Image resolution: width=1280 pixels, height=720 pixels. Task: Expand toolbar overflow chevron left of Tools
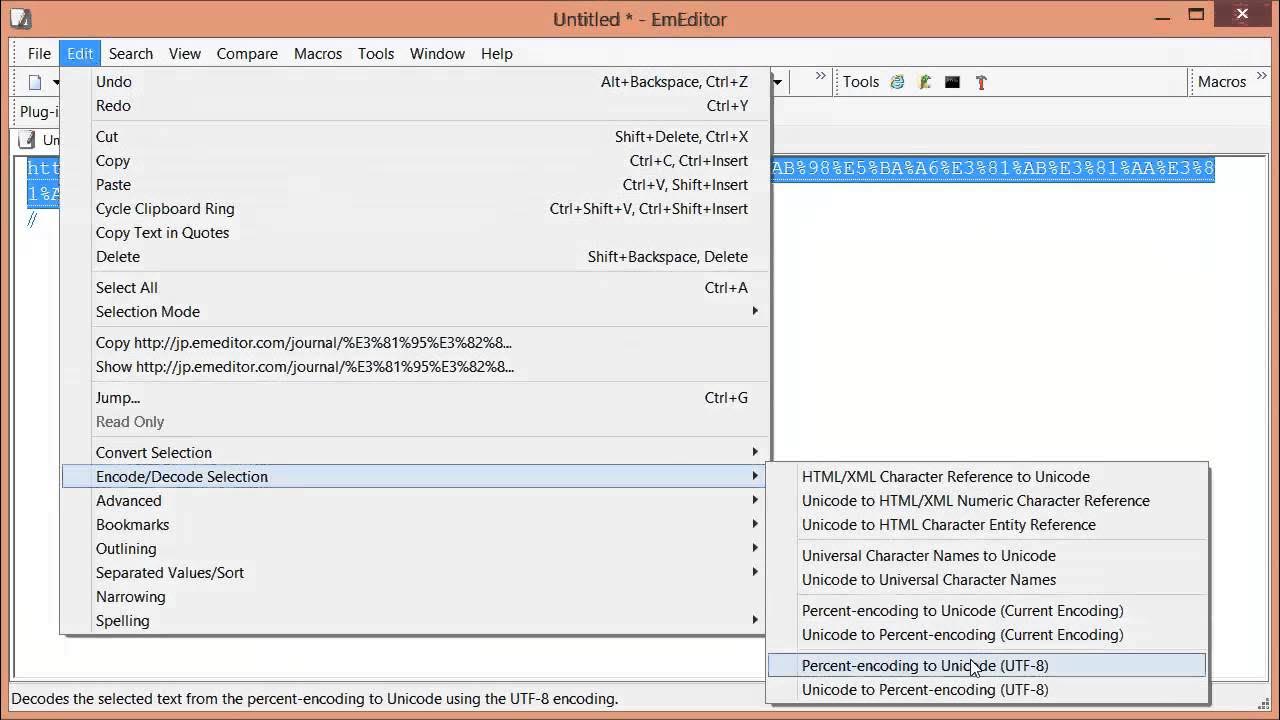point(821,76)
